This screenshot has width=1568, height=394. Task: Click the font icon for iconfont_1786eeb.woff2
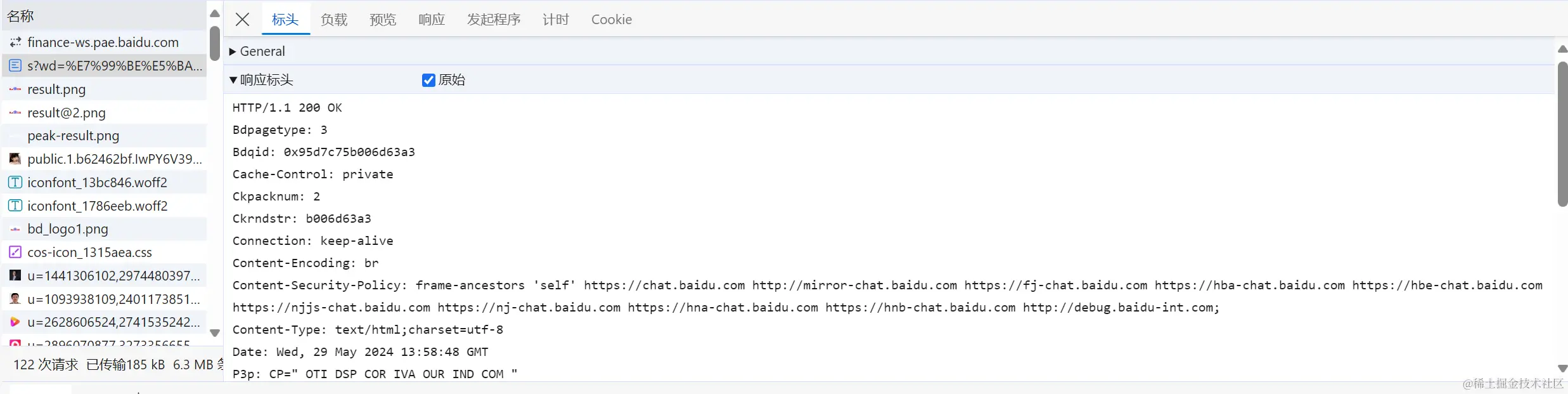click(x=15, y=206)
